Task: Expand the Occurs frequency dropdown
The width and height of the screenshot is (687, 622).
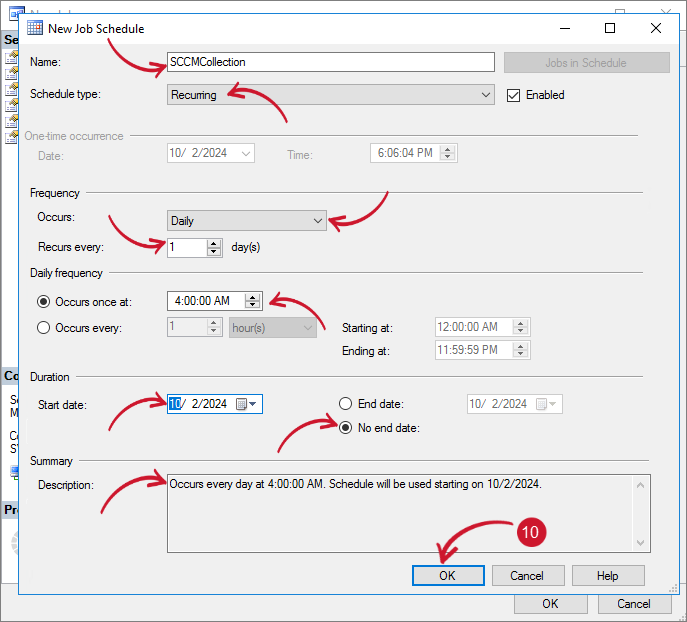Action: point(317,221)
